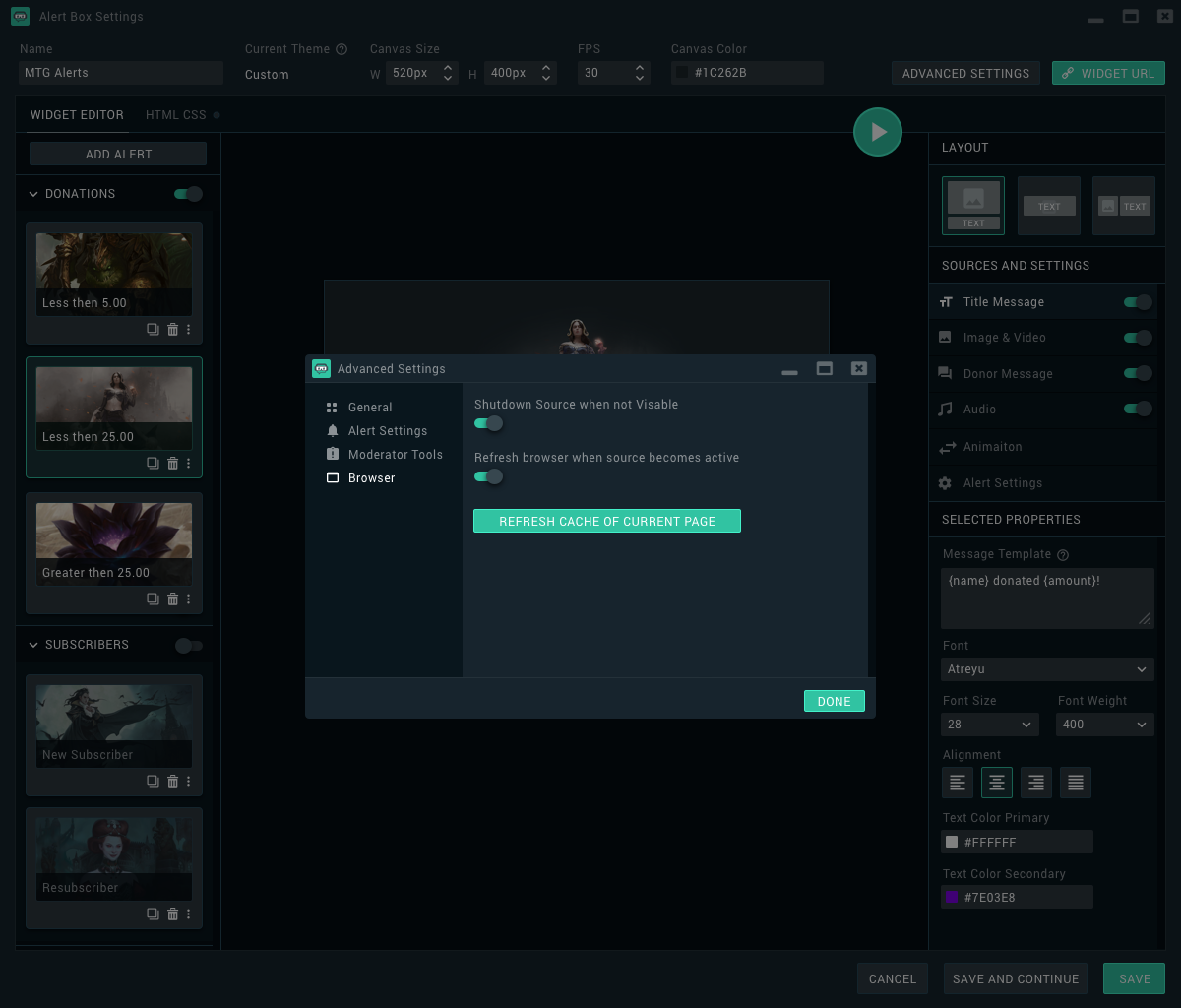Select General in Advanced Settings
The height and width of the screenshot is (1008, 1181).
point(370,408)
